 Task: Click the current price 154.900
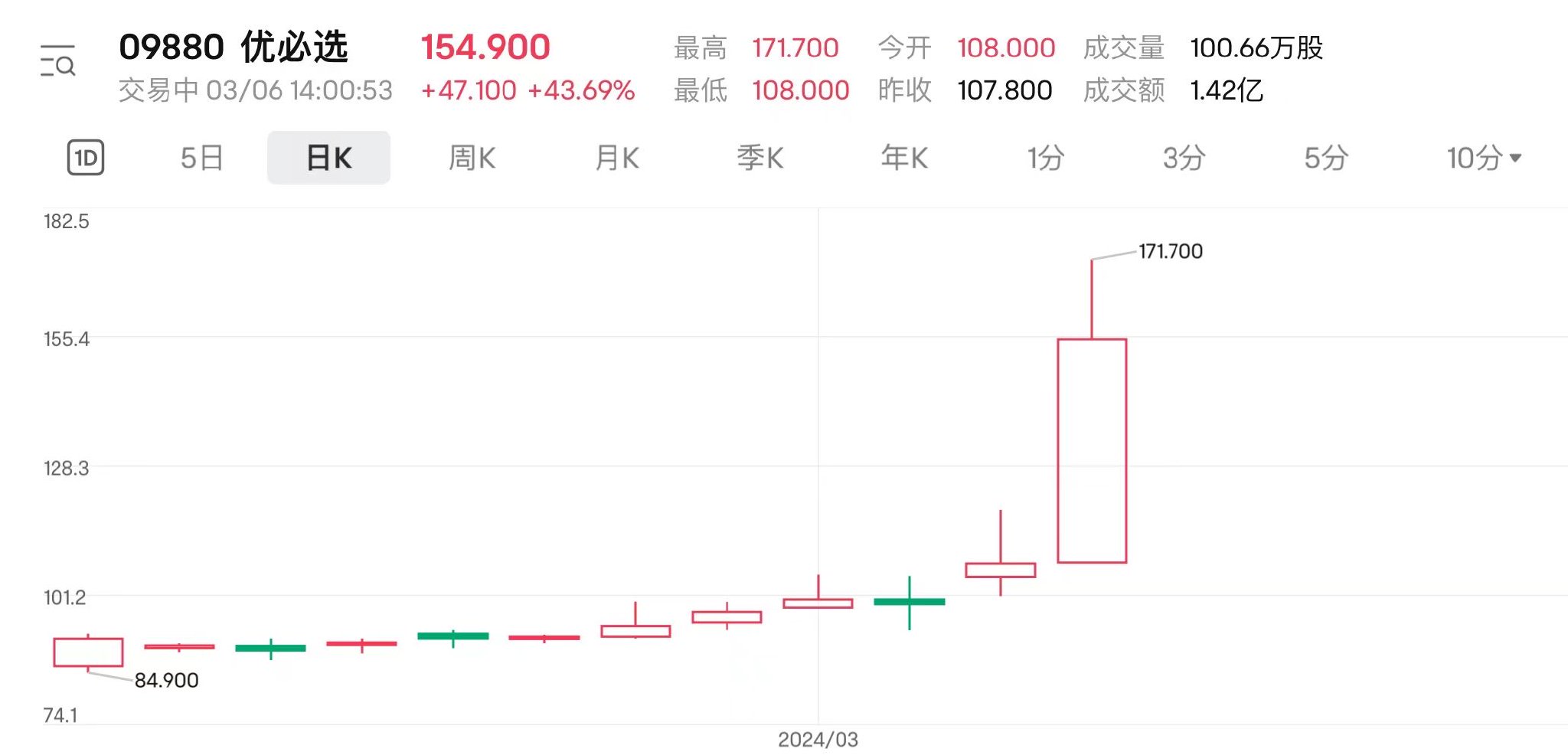tap(485, 47)
